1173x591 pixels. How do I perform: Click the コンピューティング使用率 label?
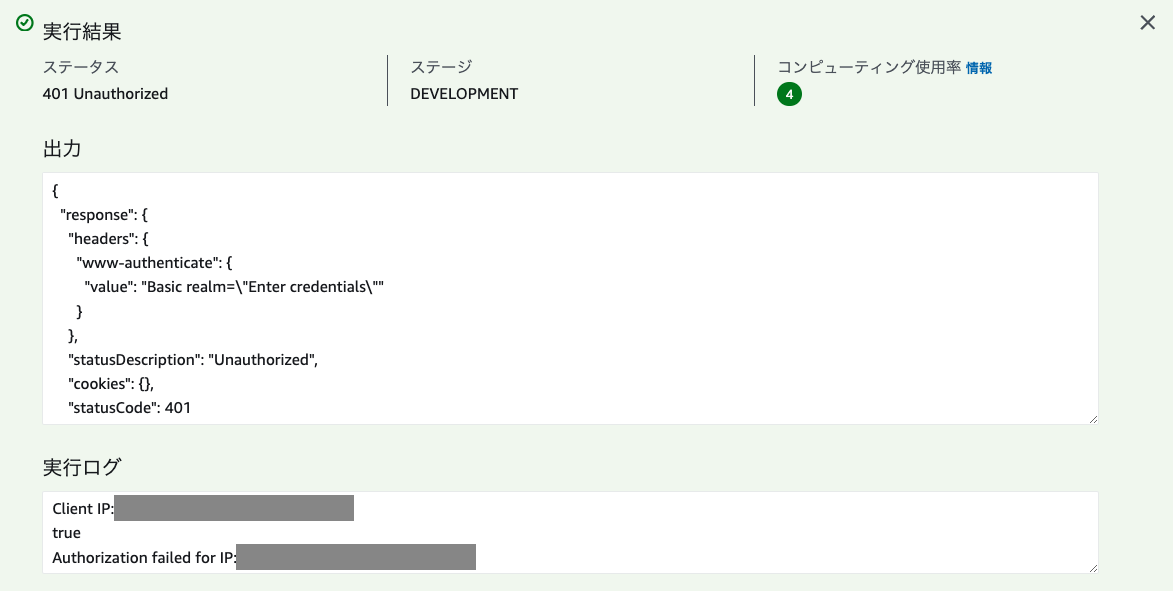tap(869, 67)
